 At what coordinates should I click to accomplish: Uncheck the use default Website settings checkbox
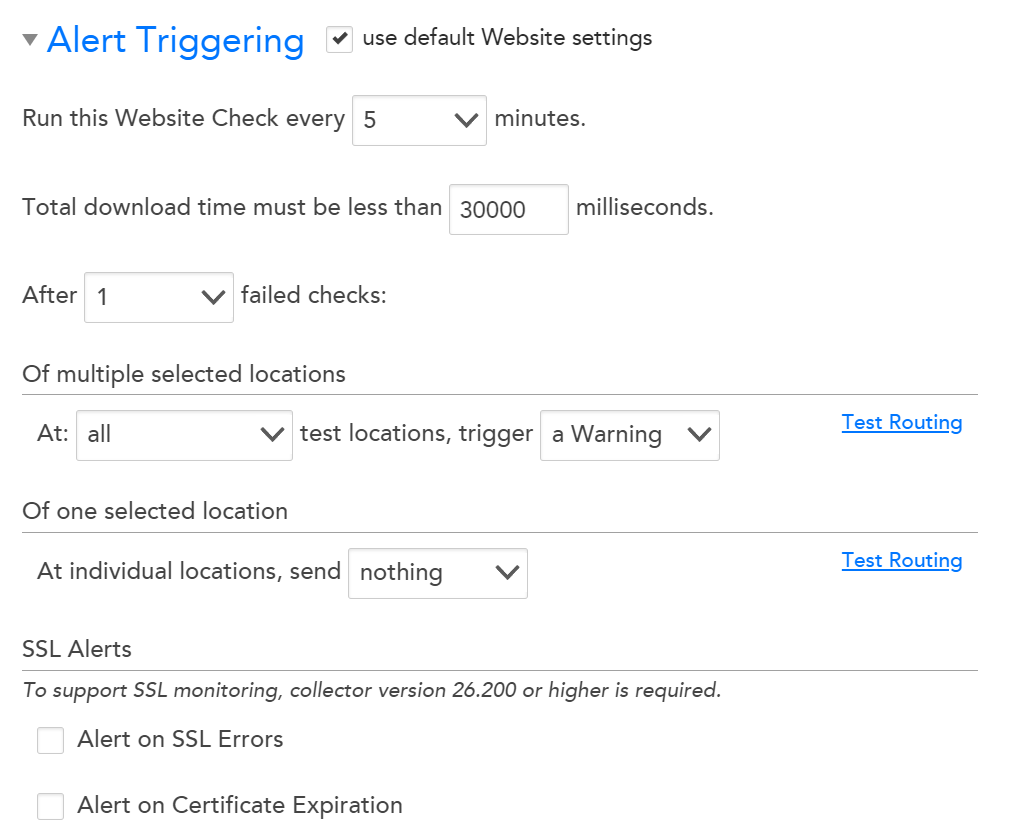[340, 39]
